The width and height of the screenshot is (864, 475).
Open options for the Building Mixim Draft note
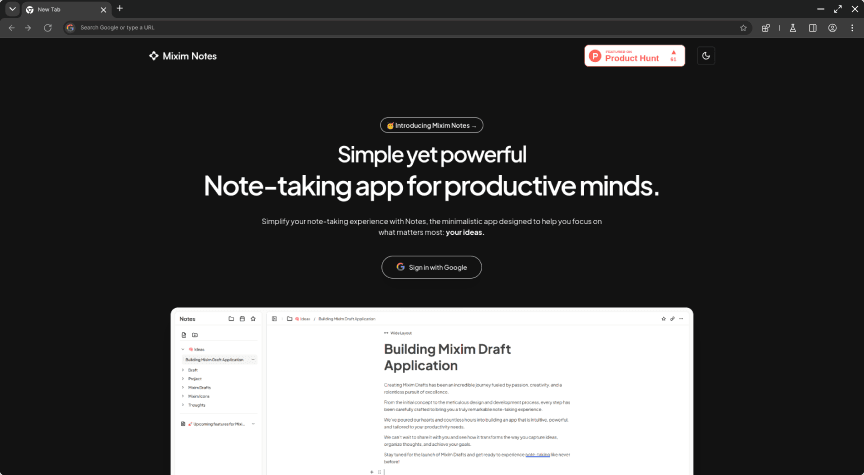253,359
